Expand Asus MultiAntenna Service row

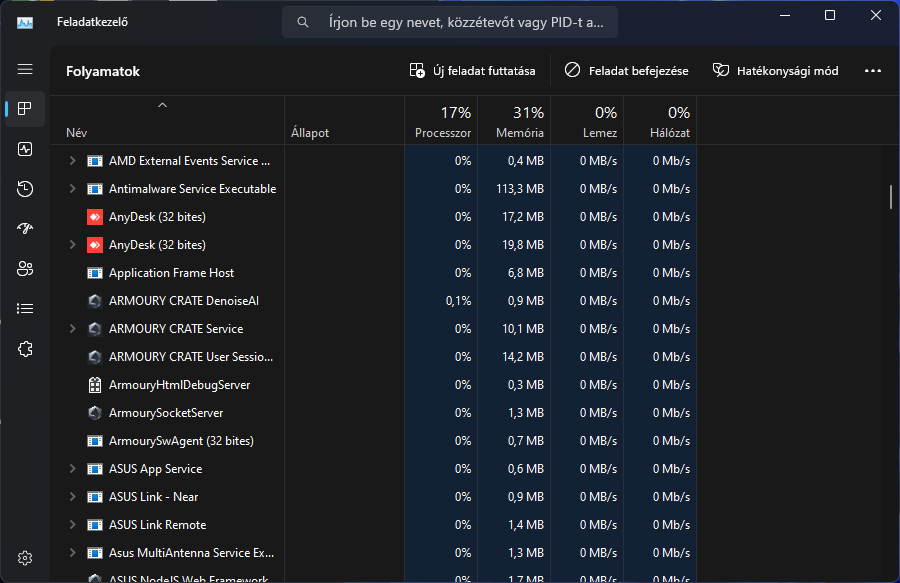coord(72,553)
